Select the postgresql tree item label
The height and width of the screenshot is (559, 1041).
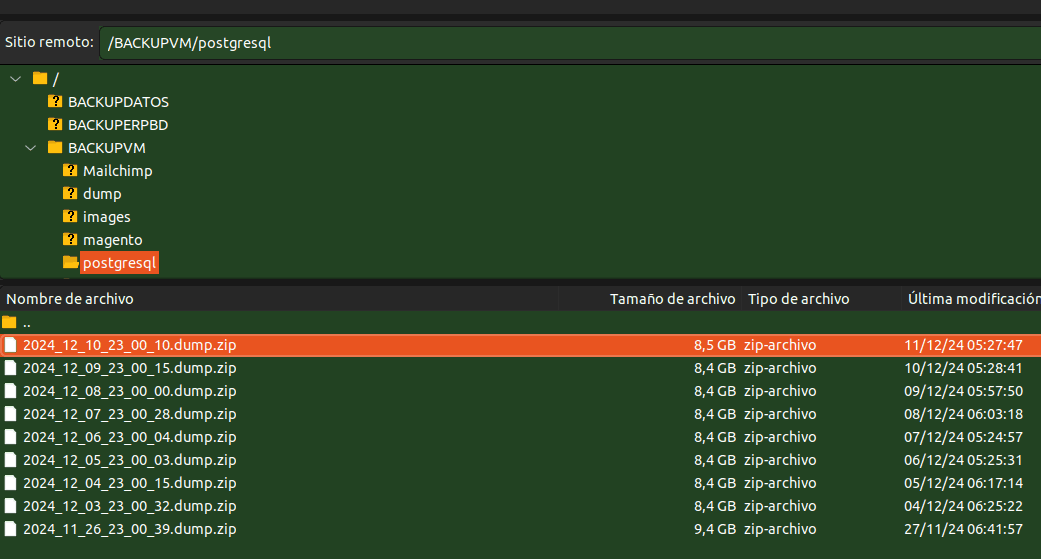[119, 263]
